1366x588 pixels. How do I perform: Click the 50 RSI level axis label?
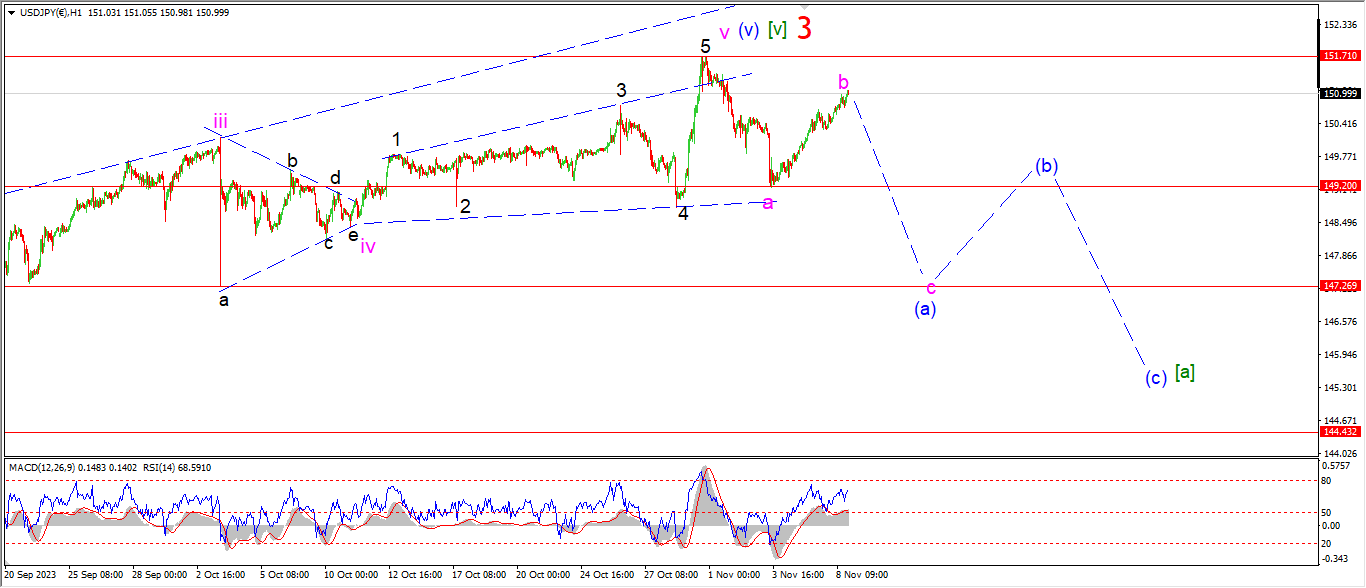click(x=1327, y=512)
